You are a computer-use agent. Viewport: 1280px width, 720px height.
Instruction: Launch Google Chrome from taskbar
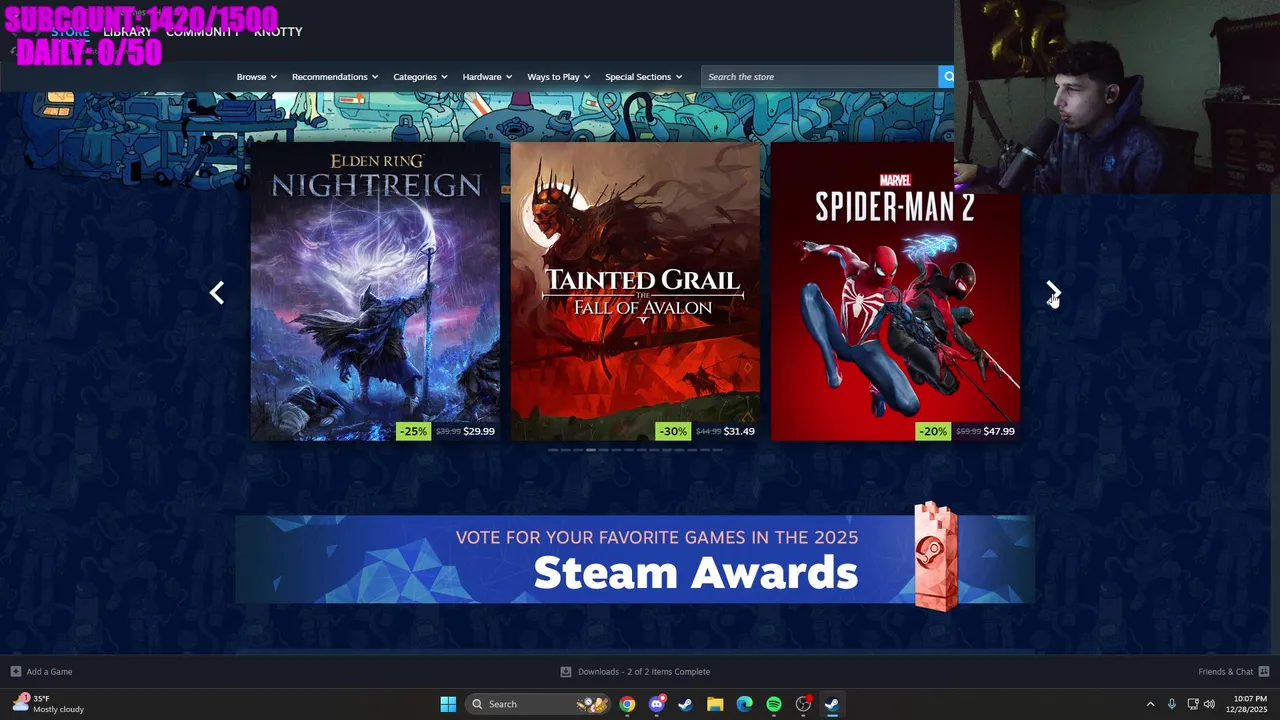click(x=627, y=704)
